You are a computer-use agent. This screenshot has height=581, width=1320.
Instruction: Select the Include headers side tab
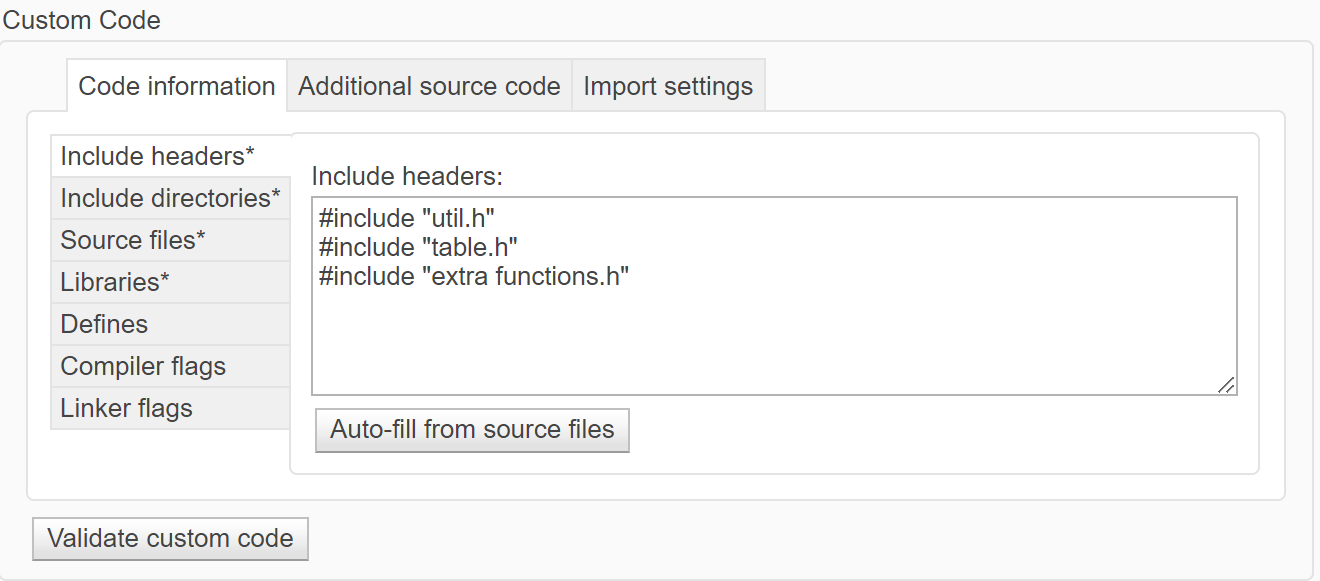coord(157,156)
